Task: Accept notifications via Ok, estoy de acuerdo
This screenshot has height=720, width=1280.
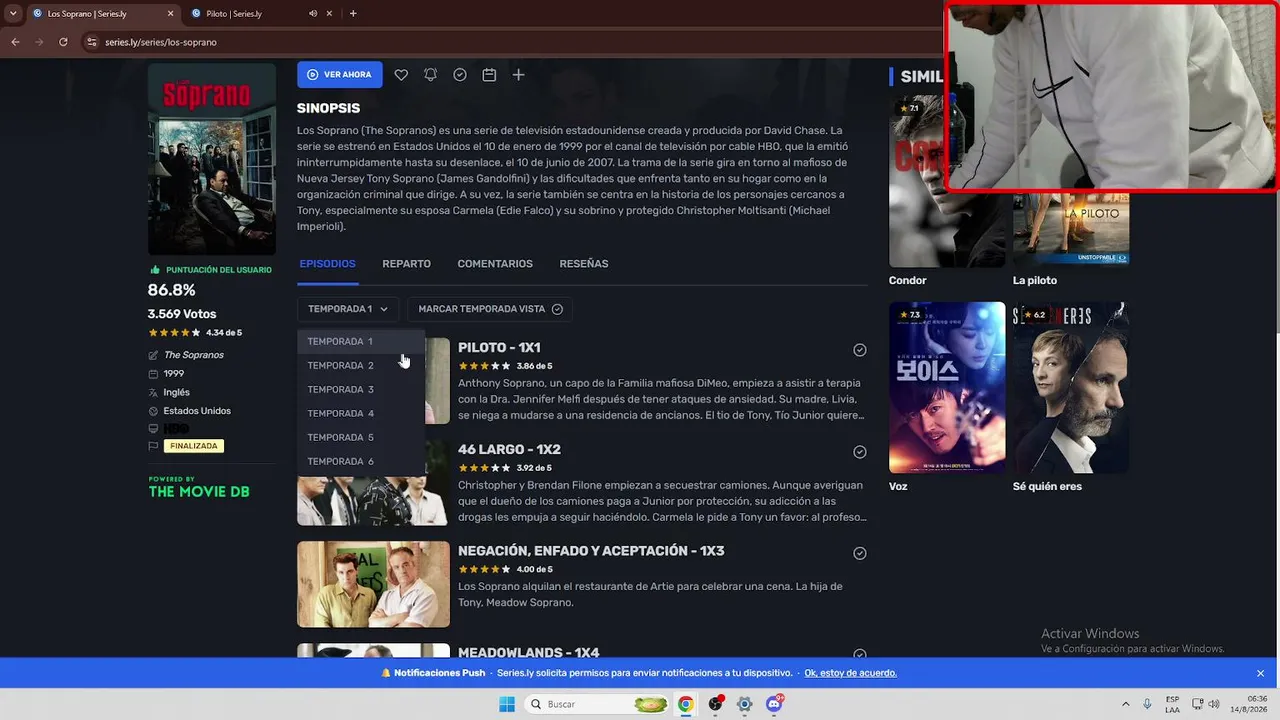Action: tap(850, 673)
